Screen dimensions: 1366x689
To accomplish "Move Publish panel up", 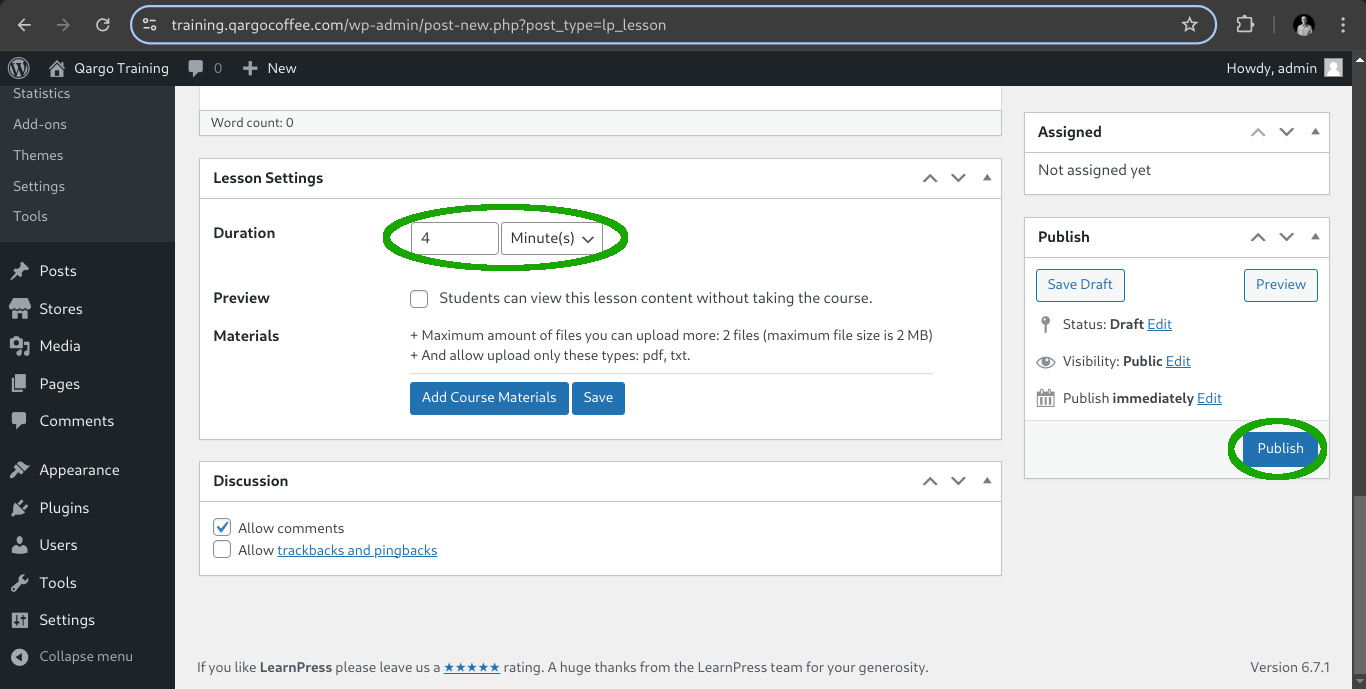I will click(x=1258, y=237).
